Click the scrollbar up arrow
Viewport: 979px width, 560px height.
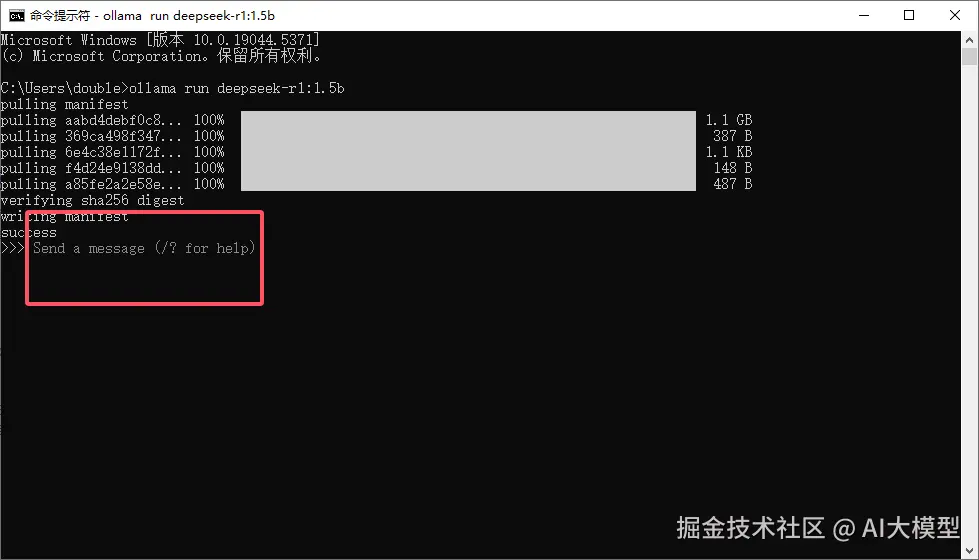(969, 40)
